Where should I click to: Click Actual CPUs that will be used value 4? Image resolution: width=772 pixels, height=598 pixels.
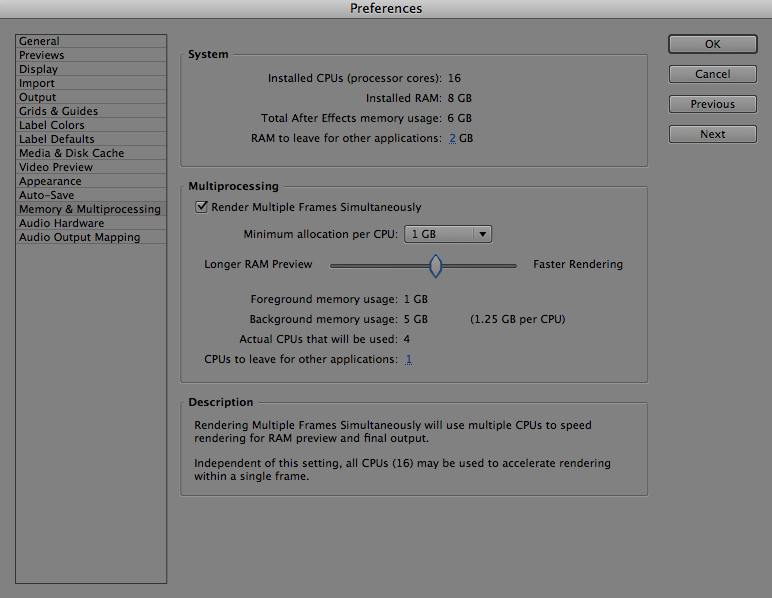point(407,340)
